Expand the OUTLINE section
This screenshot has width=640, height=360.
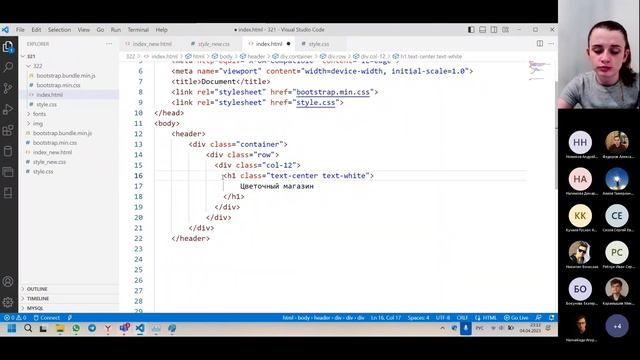coord(37,289)
